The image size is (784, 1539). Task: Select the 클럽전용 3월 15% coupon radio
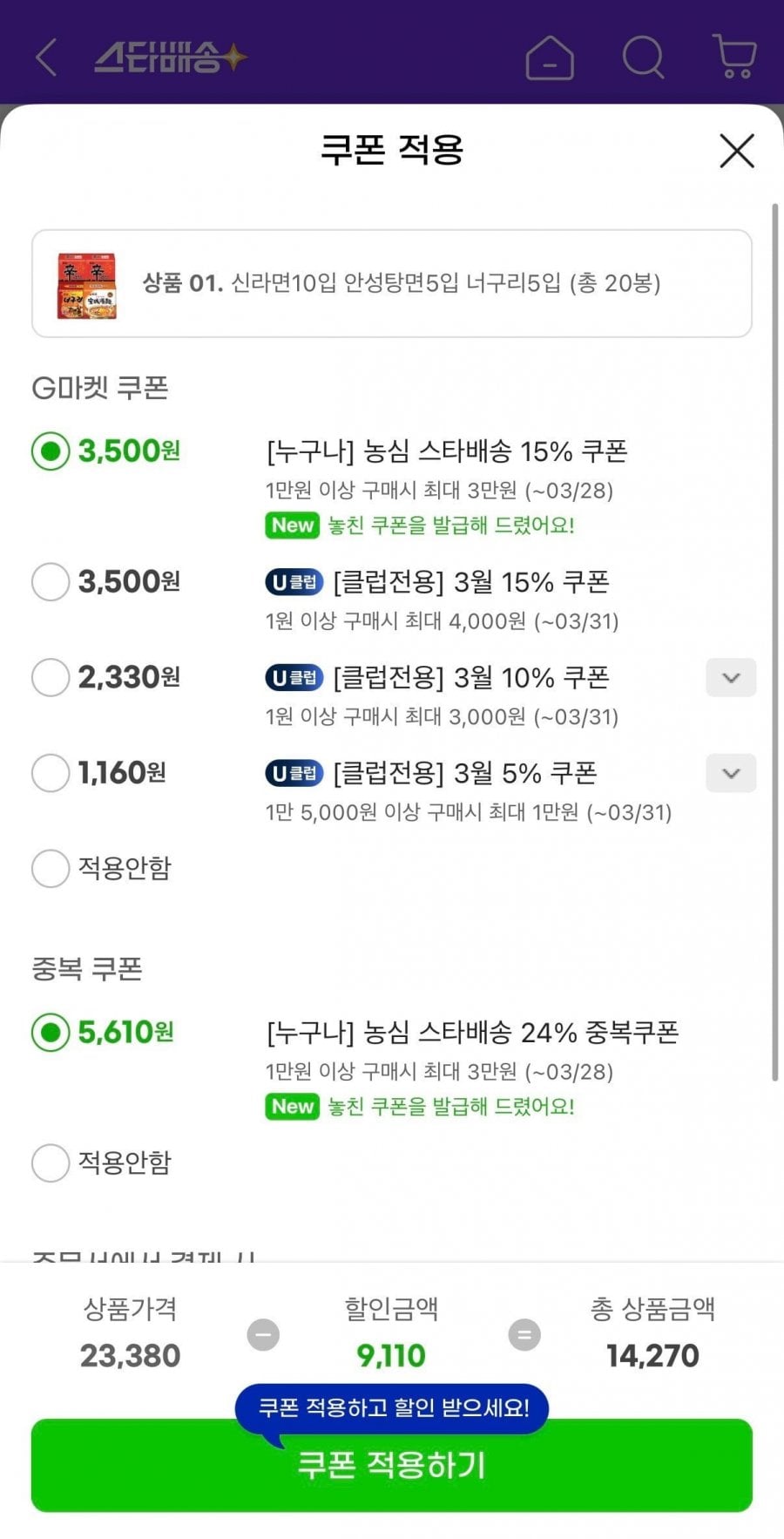coord(51,581)
